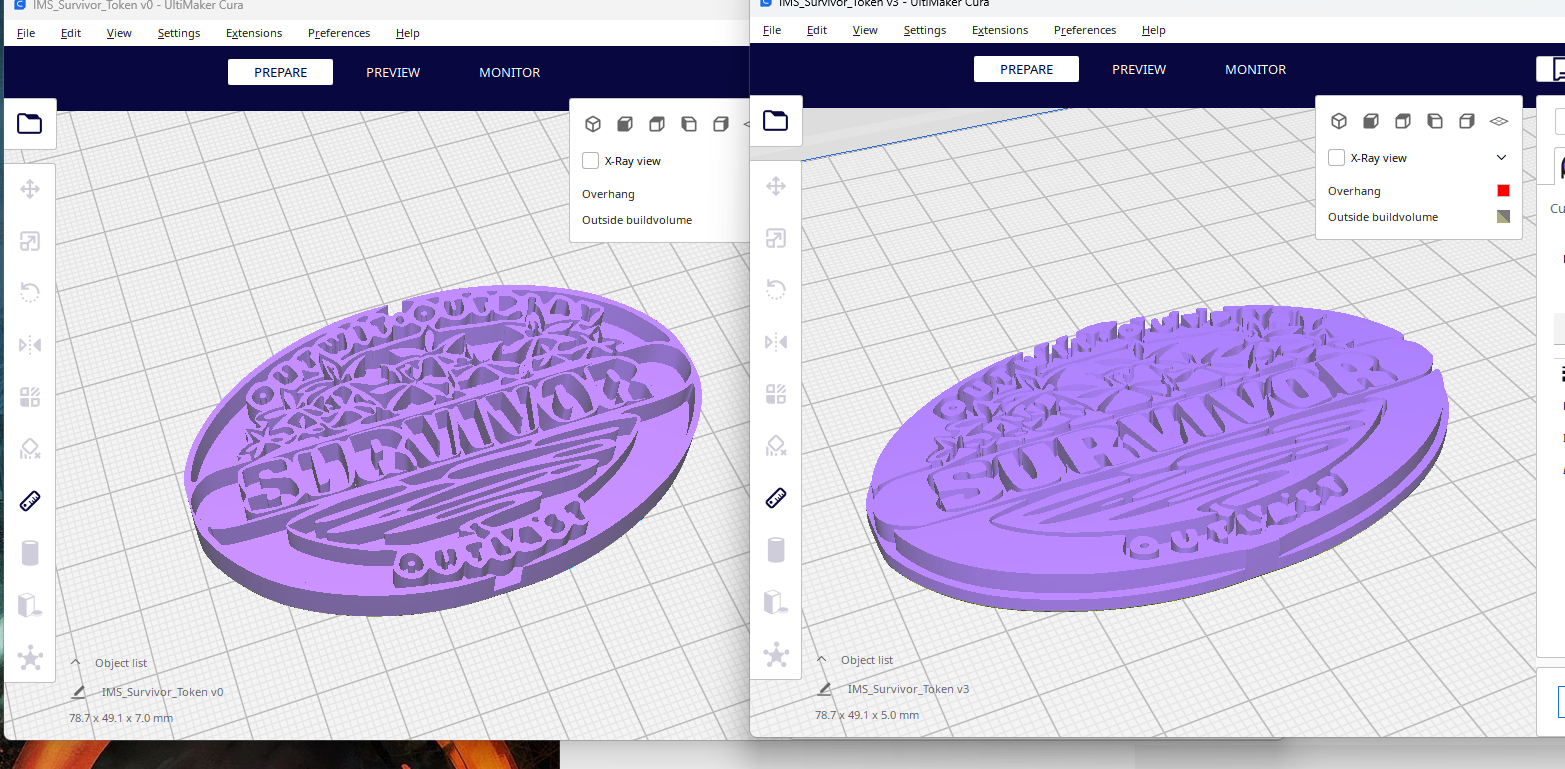Open the Edit menu in v3 window

817,30
